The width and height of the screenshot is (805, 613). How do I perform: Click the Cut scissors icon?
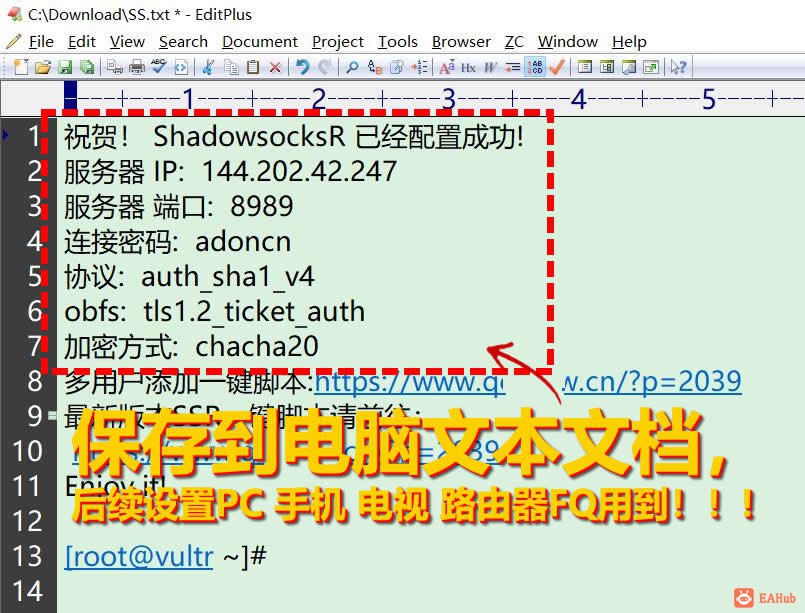tap(208, 67)
